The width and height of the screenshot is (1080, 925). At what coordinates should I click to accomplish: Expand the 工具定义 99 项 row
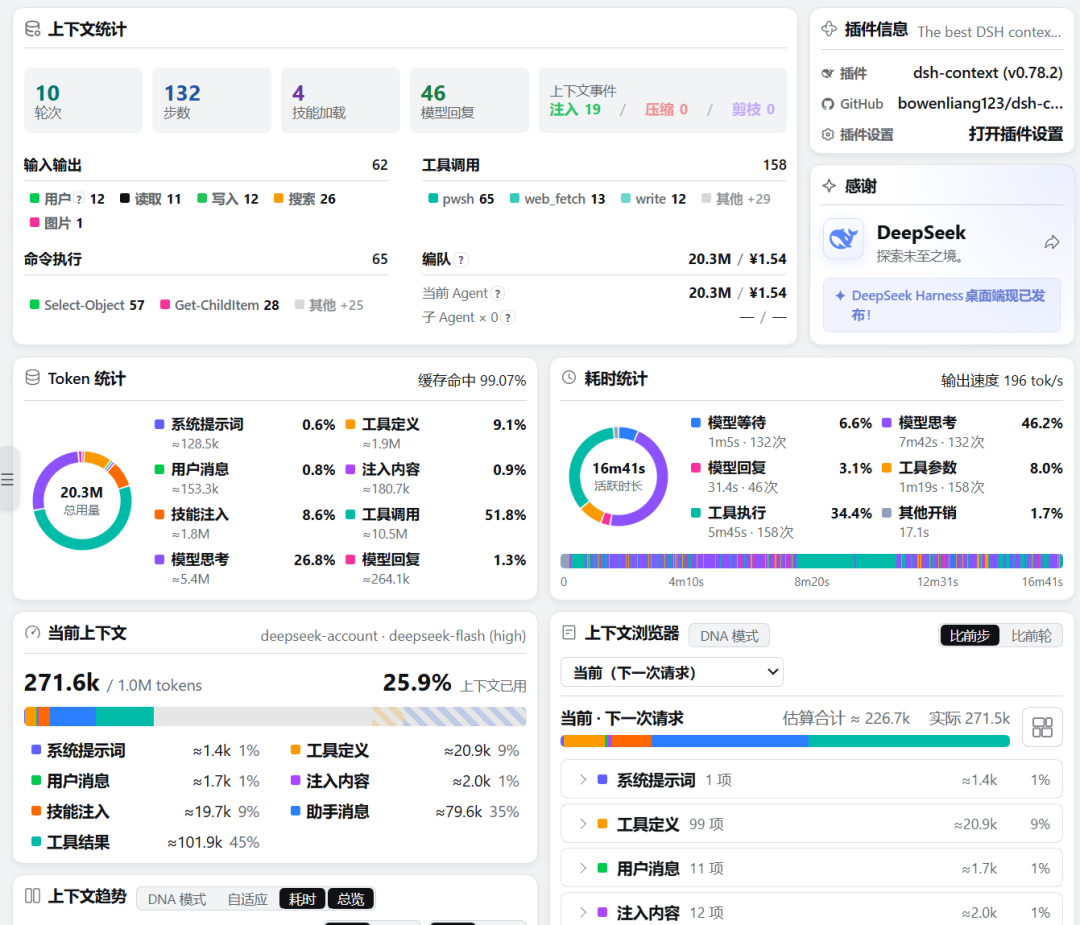[811, 824]
